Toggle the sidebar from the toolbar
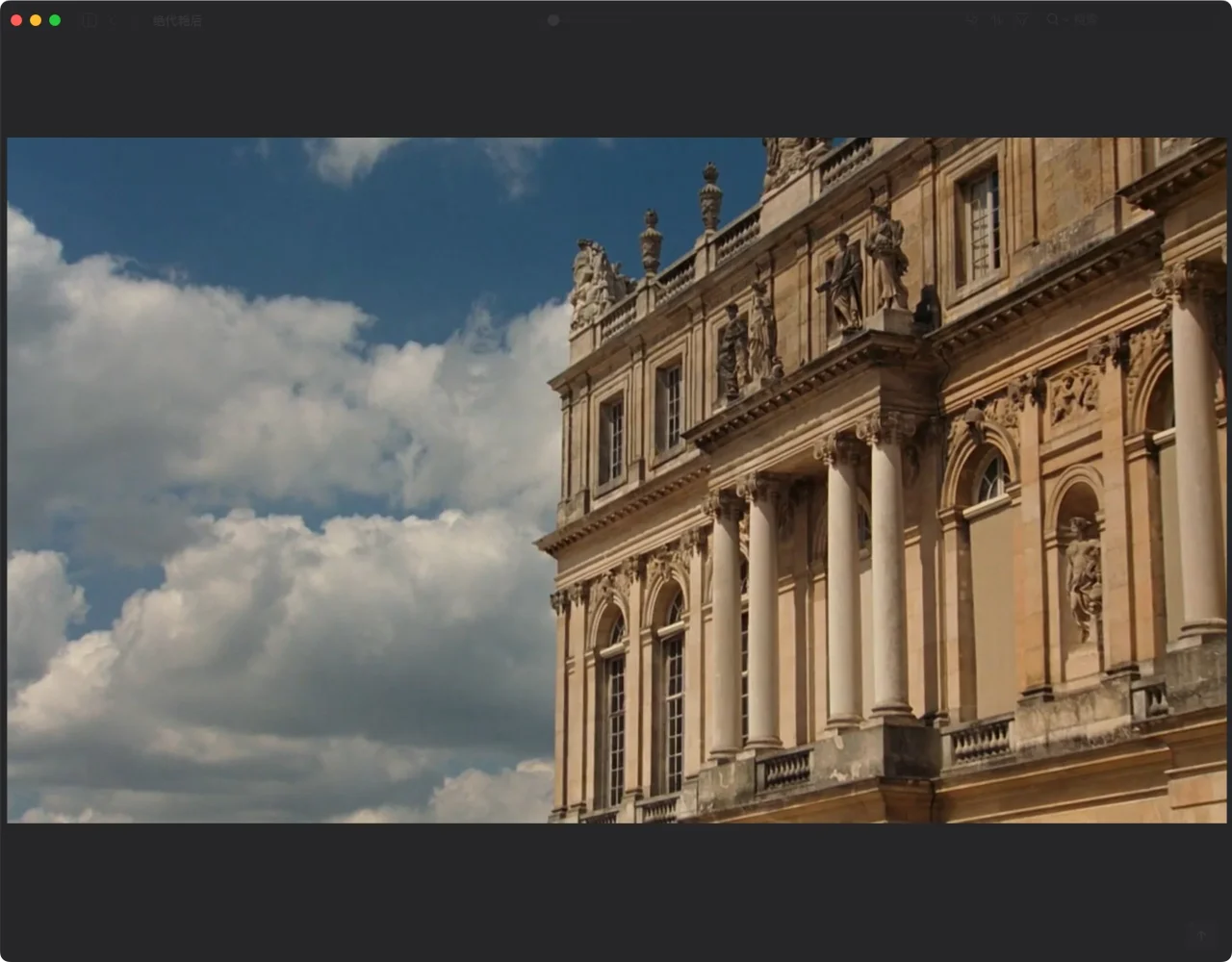This screenshot has height=962, width=1232. point(89,20)
